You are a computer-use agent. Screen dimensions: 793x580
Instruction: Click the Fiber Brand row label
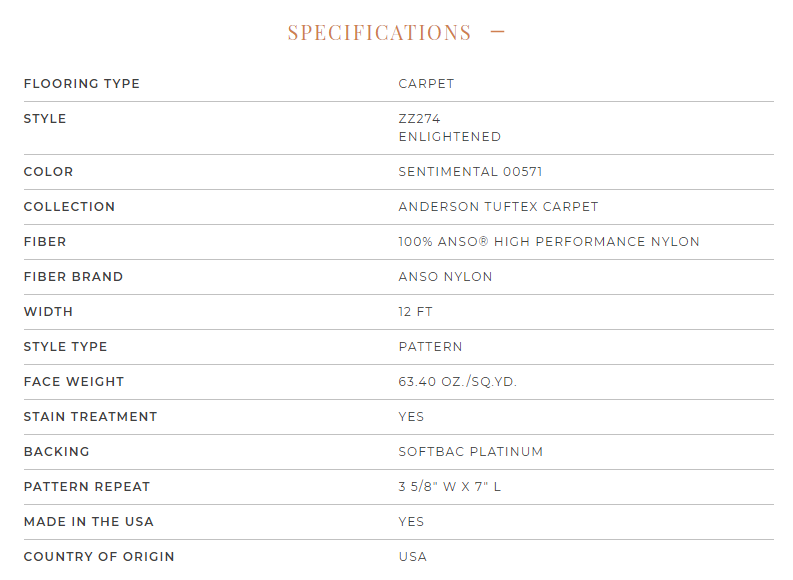pyautogui.click(x=73, y=277)
